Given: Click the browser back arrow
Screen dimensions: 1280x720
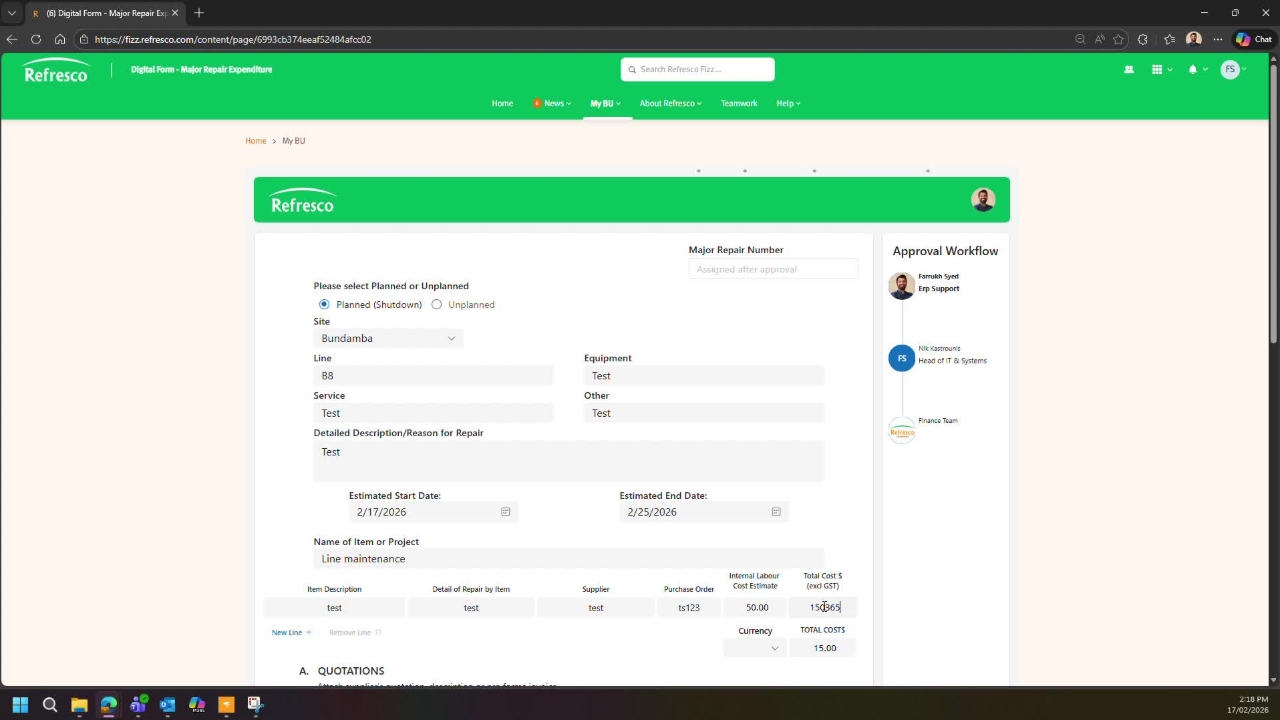Looking at the screenshot, I should [x=12, y=39].
